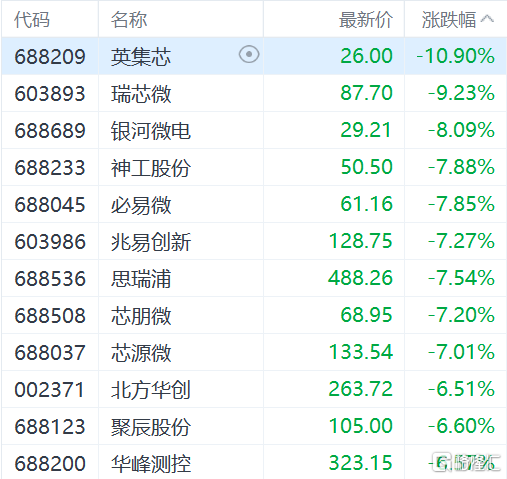The height and width of the screenshot is (479, 507).
Task: Click latest price 50.50
Action: (x=366, y=167)
